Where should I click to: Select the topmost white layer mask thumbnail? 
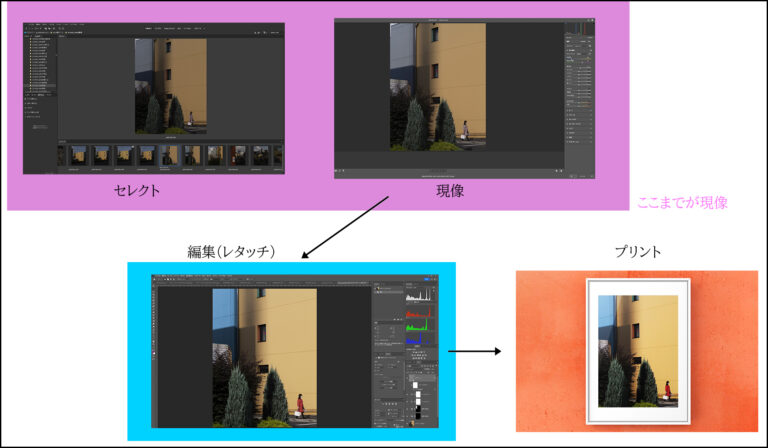click(417, 384)
